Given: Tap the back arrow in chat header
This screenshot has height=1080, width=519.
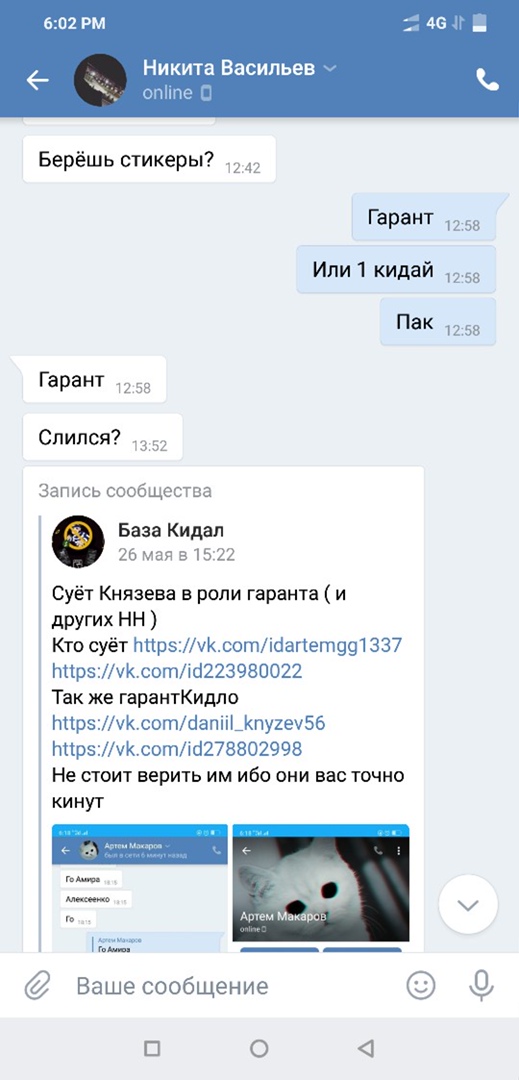Looking at the screenshot, I should pyautogui.click(x=37, y=81).
